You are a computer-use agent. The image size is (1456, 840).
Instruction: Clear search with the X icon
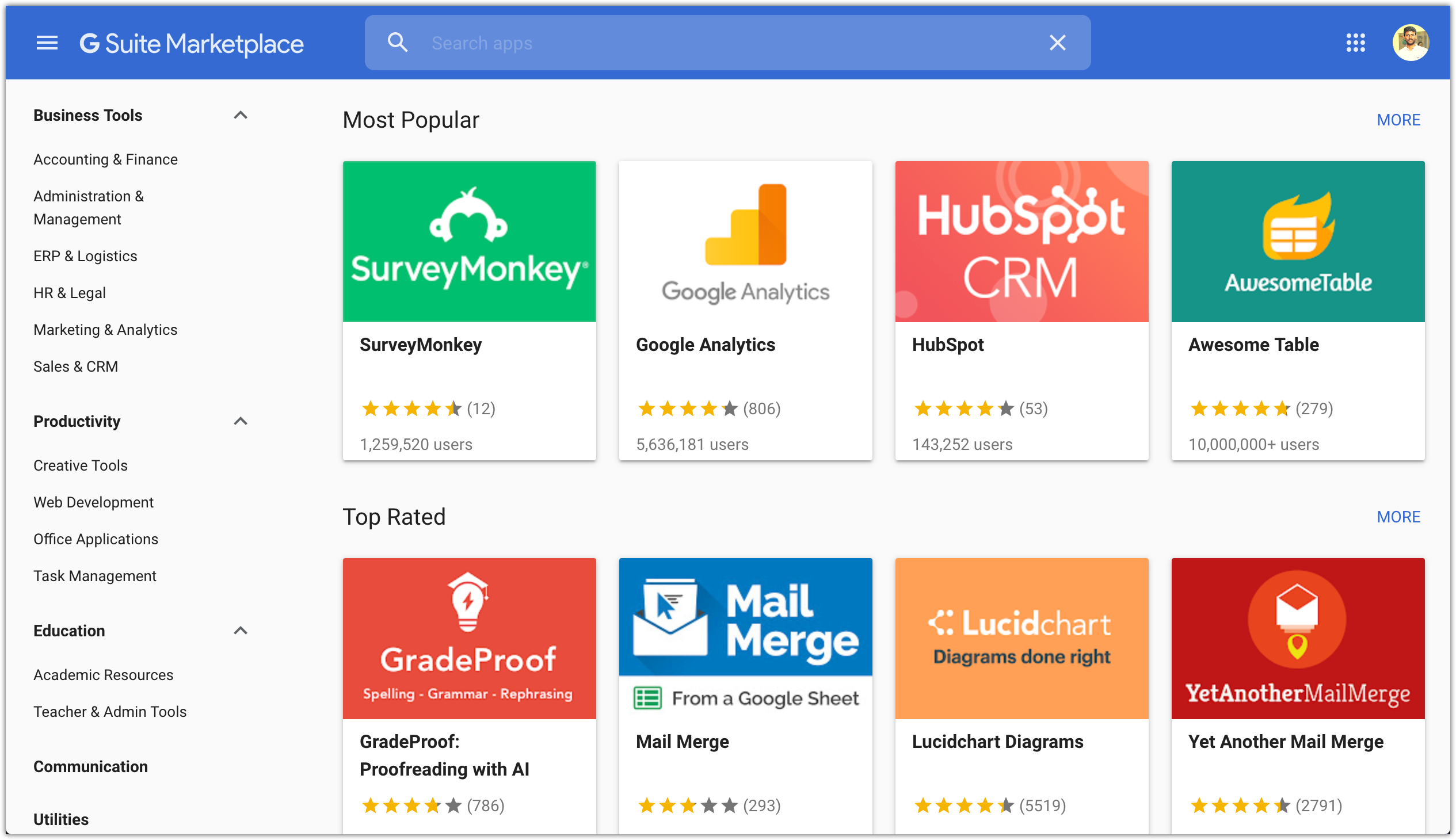point(1057,43)
